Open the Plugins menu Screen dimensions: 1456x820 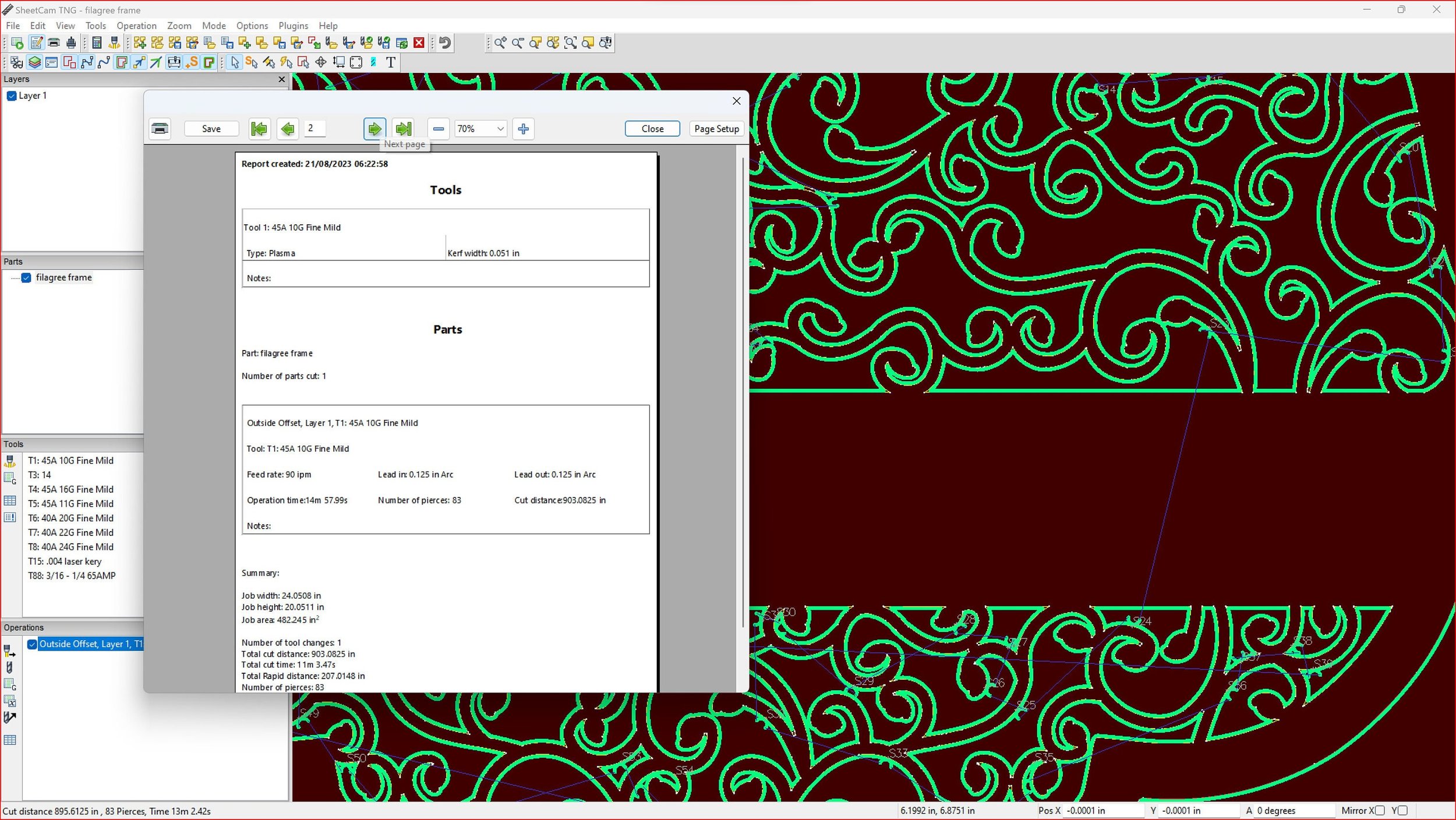[x=293, y=26]
